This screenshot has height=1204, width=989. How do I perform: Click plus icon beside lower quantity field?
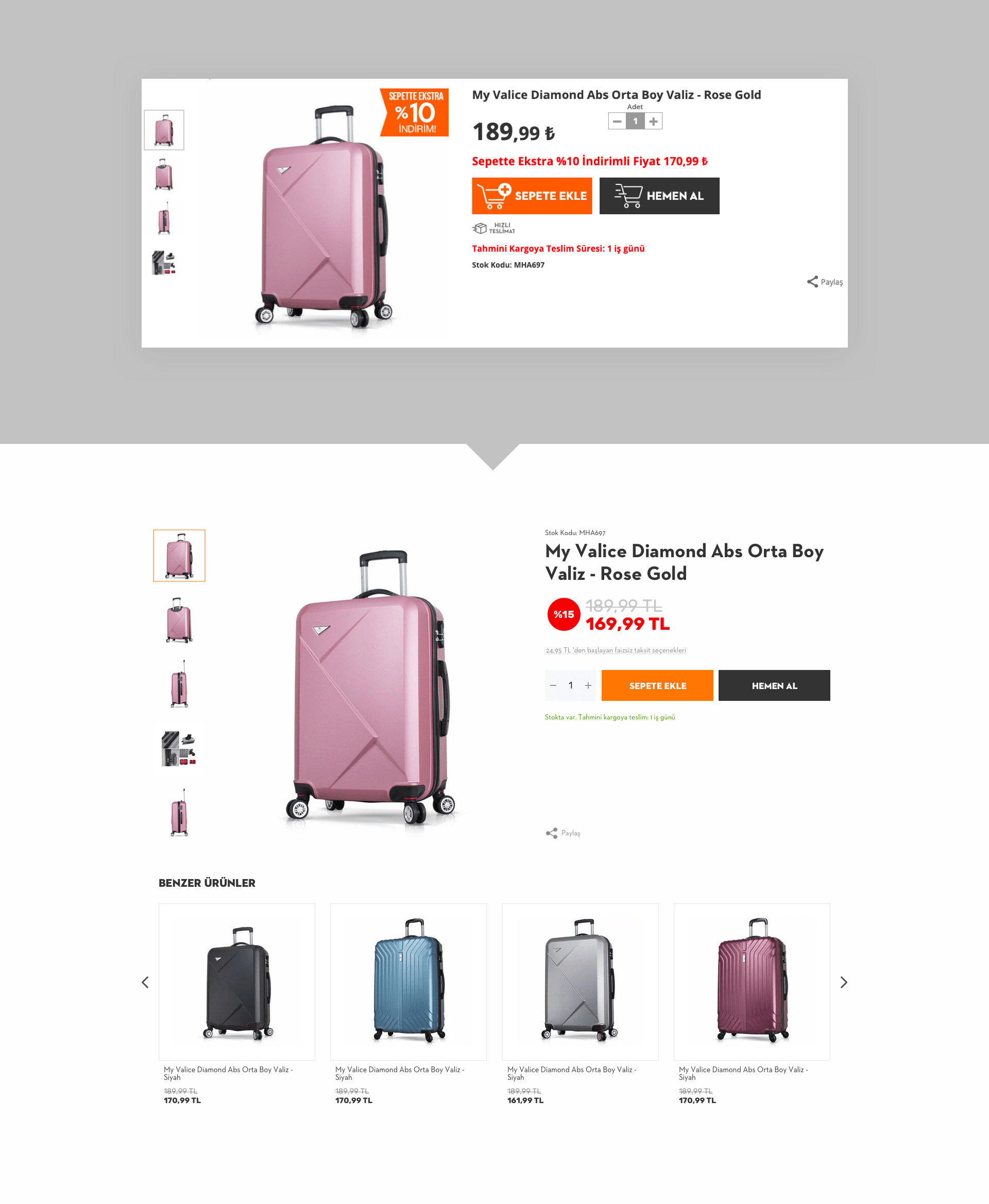click(588, 686)
